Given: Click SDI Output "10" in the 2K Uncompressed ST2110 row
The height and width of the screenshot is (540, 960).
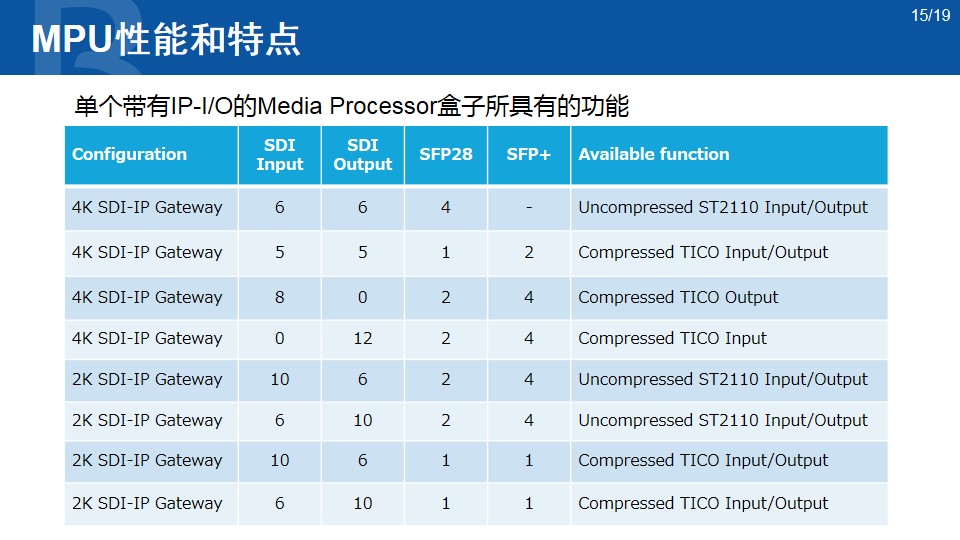Looking at the screenshot, I should pyautogui.click(x=362, y=421).
